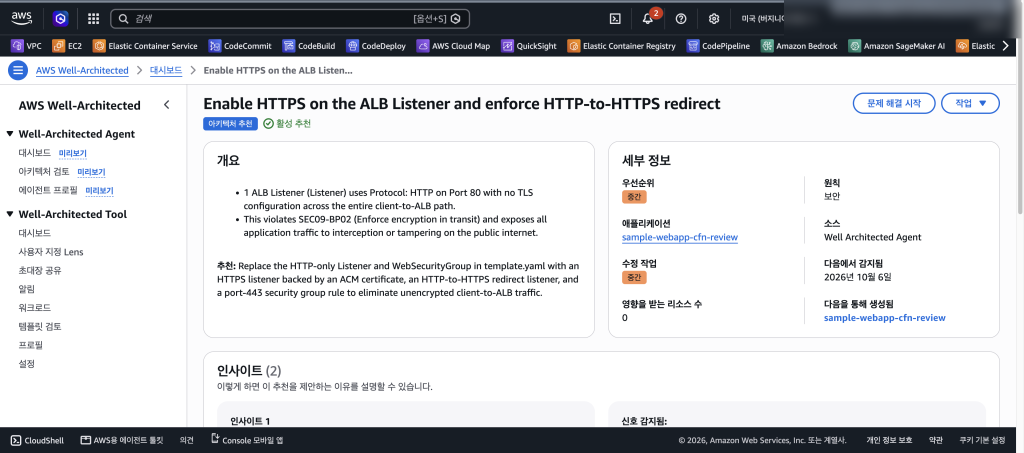Collapse the AWS Well-Architected side panel
This screenshot has width=1024, height=453.
coord(167,105)
